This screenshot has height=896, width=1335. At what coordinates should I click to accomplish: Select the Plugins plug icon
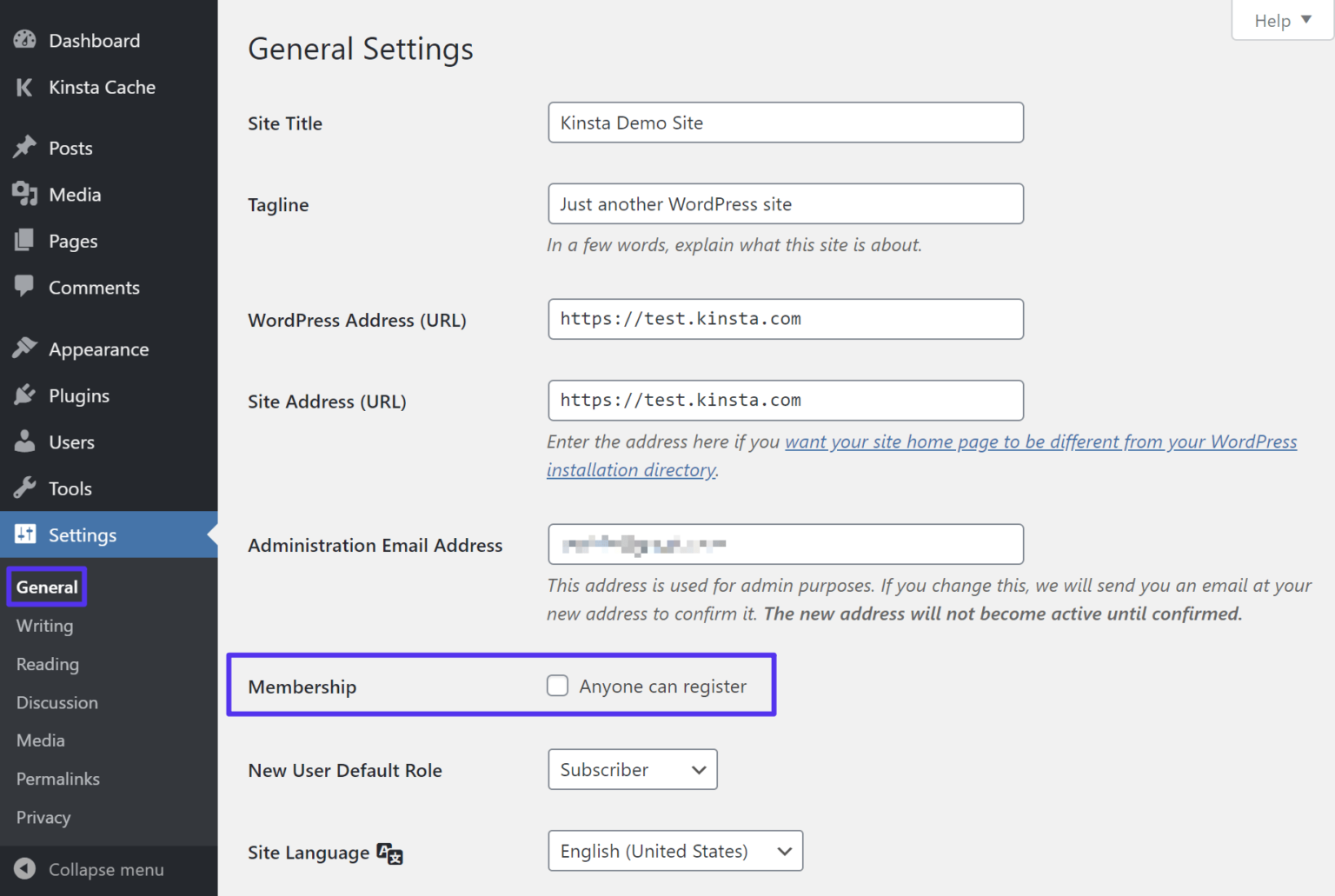click(23, 395)
